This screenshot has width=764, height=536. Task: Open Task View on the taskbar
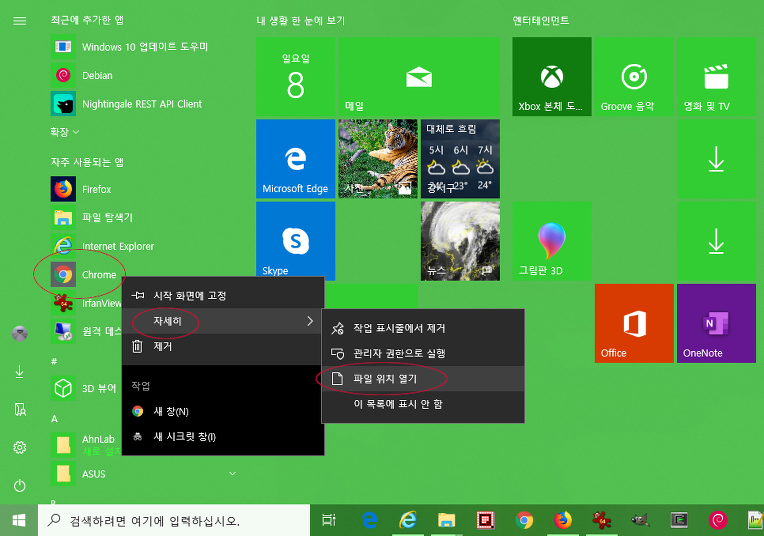tap(329, 520)
